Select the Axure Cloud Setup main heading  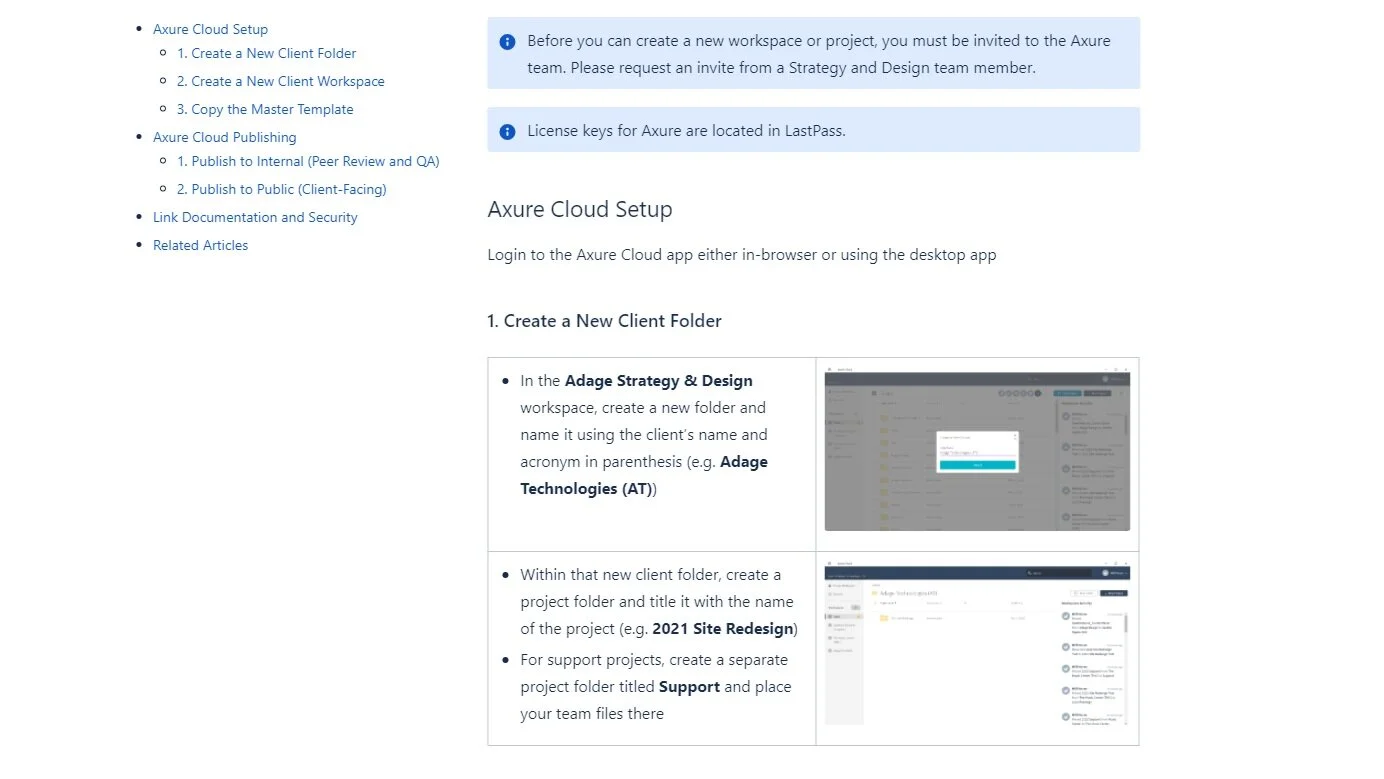click(x=580, y=209)
